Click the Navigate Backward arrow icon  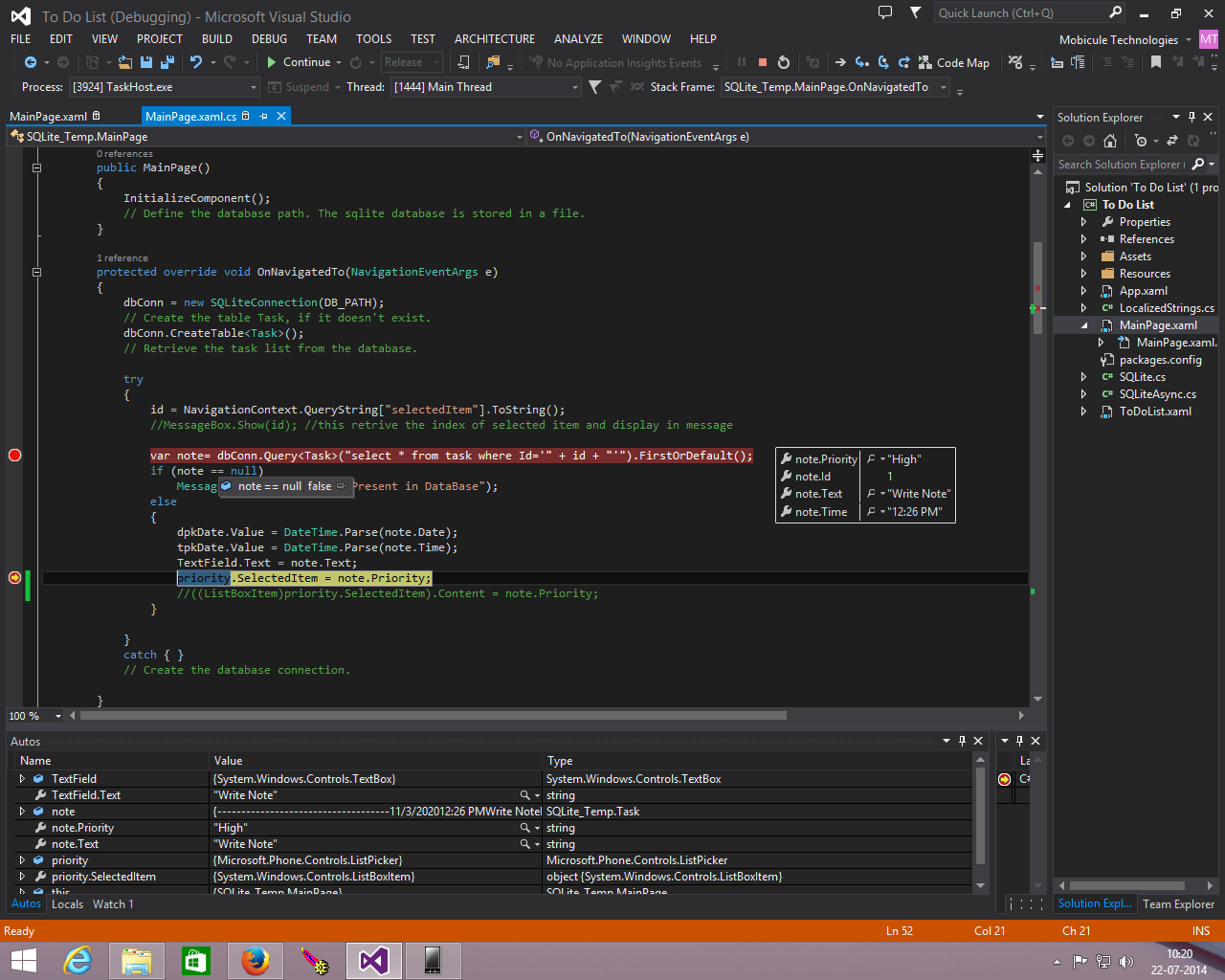(x=31, y=62)
